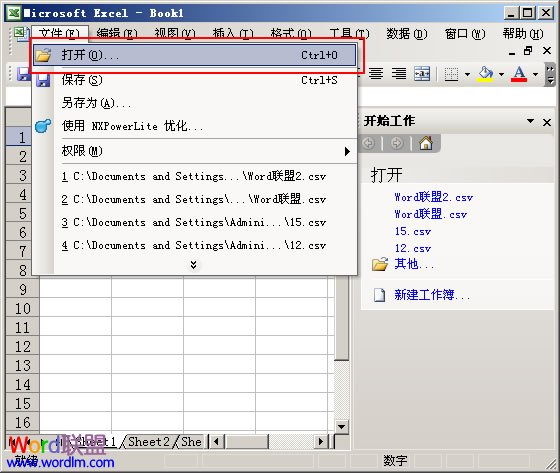This screenshot has width=560, height=473.
Task: Click the task pane home icon
Action: 426,143
